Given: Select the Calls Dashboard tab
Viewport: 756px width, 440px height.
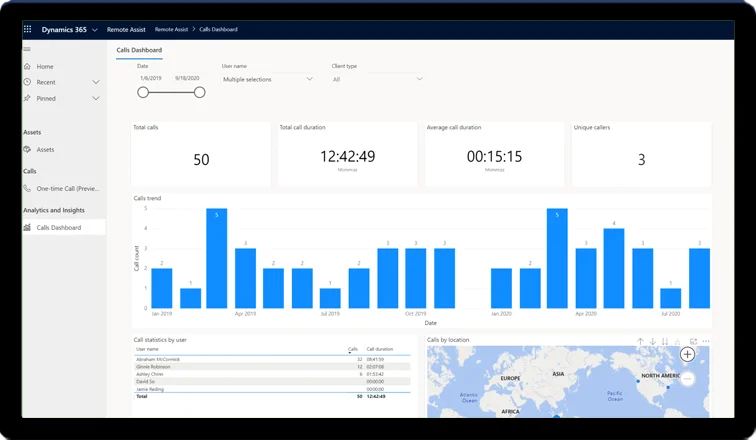Looking at the screenshot, I should pyautogui.click(x=140, y=49).
